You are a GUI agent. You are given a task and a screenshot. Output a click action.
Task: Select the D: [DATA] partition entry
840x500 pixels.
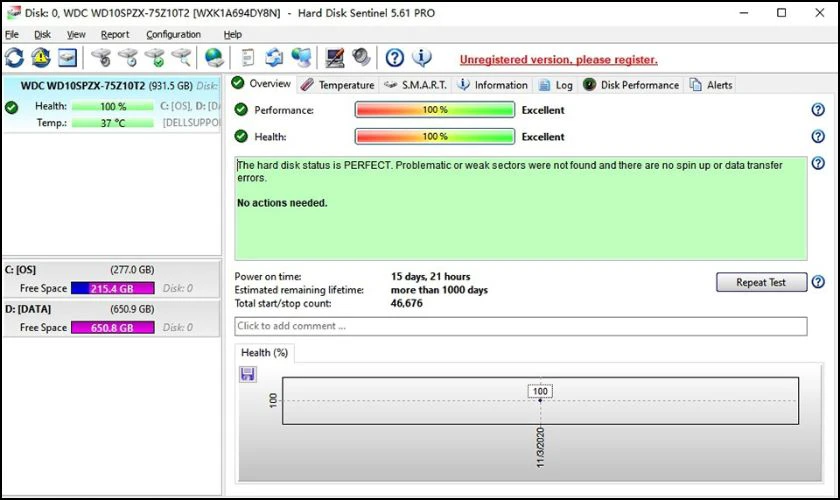(x=111, y=318)
